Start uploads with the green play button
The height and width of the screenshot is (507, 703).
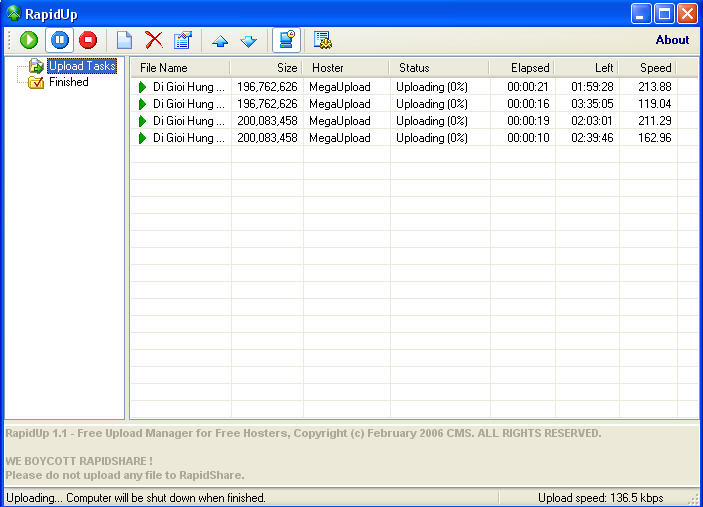(29, 40)
